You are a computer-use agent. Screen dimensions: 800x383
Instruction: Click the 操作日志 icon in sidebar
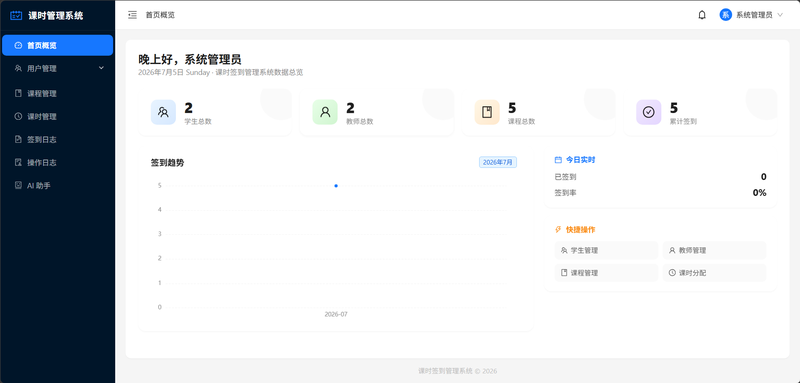pyautogui.click(x=18, y=163)
